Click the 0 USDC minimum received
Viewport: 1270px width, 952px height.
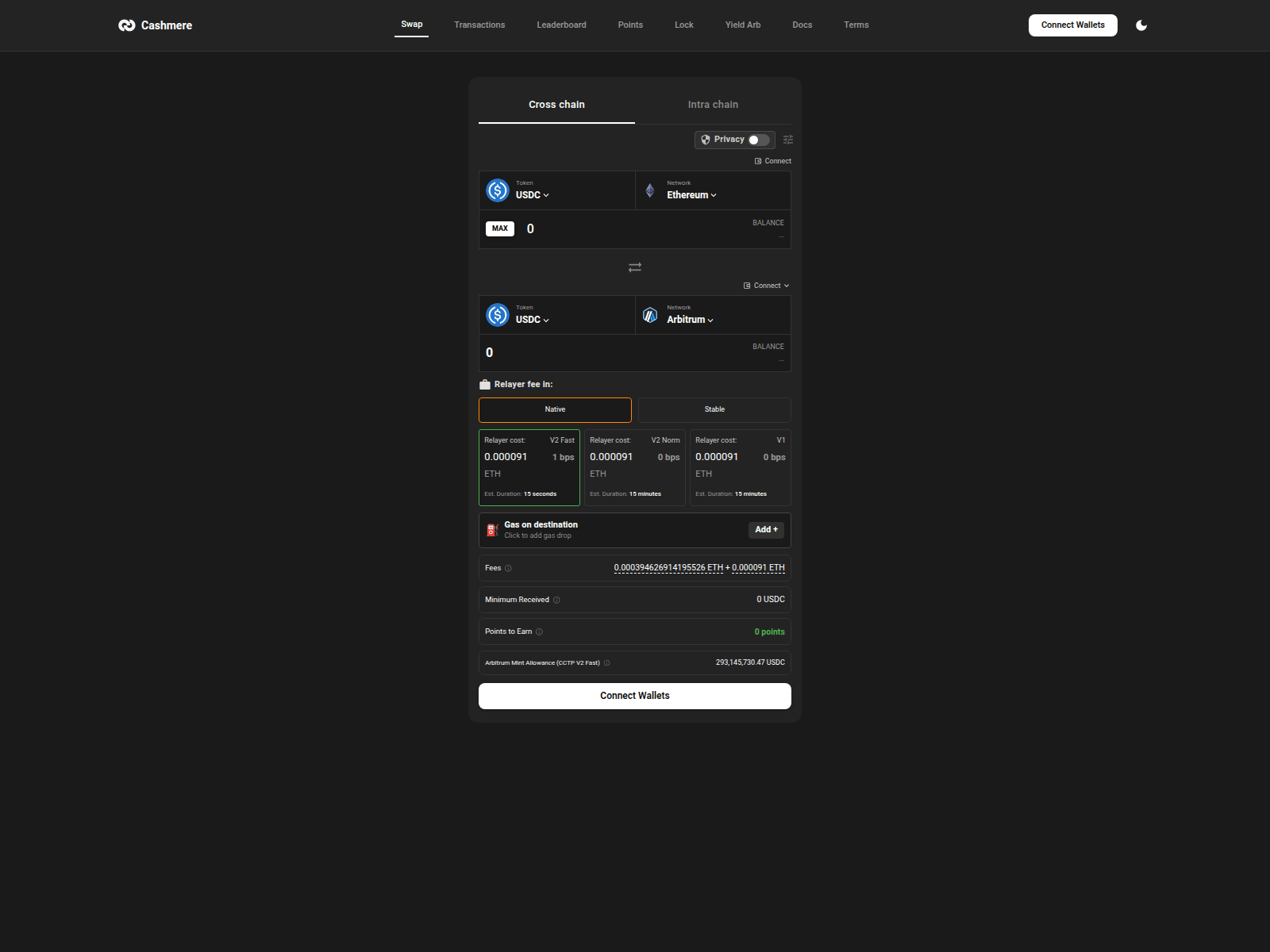(x=771, y=600)
